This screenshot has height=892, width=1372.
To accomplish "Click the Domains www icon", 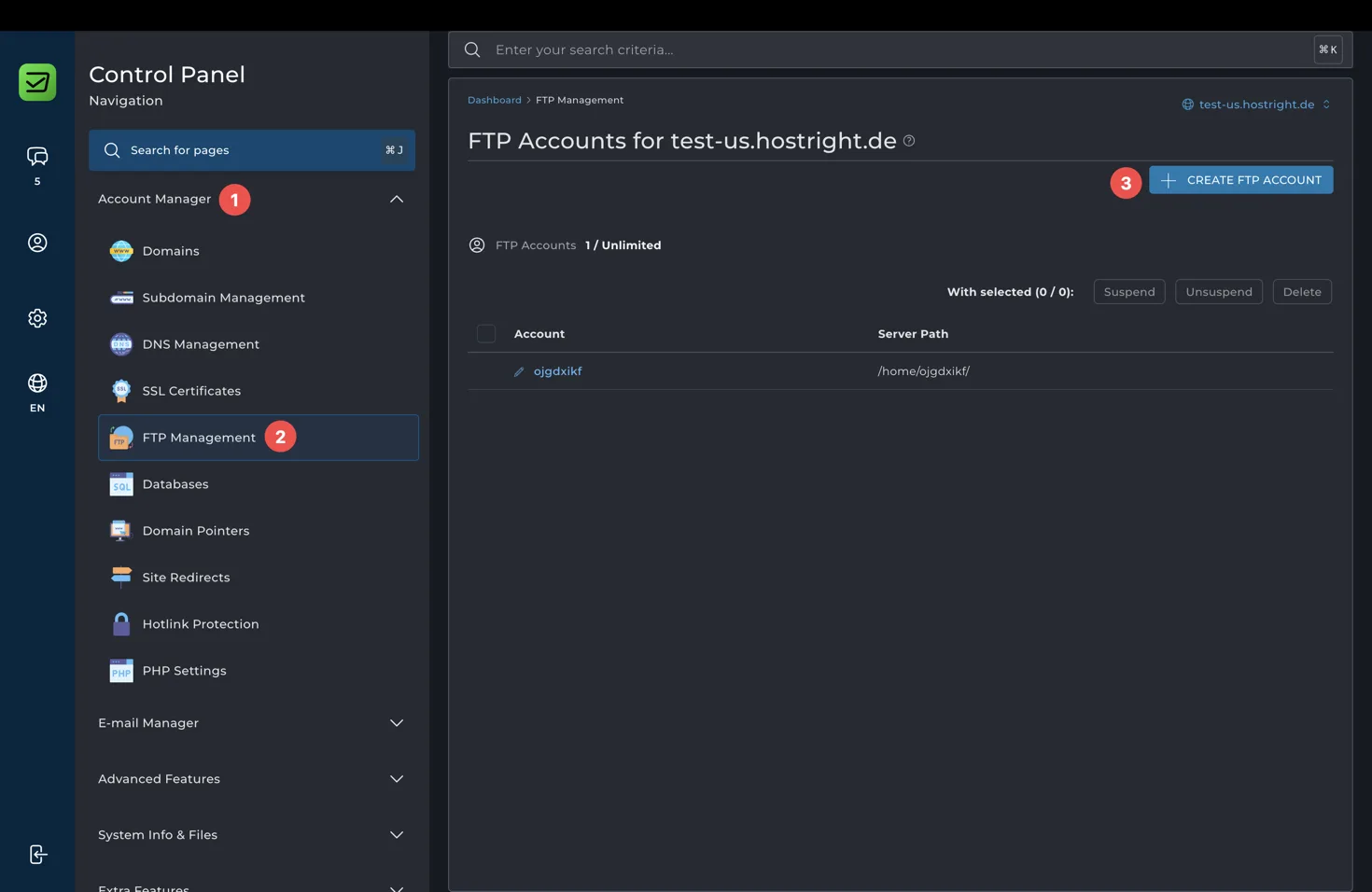I will coord(121,251).
